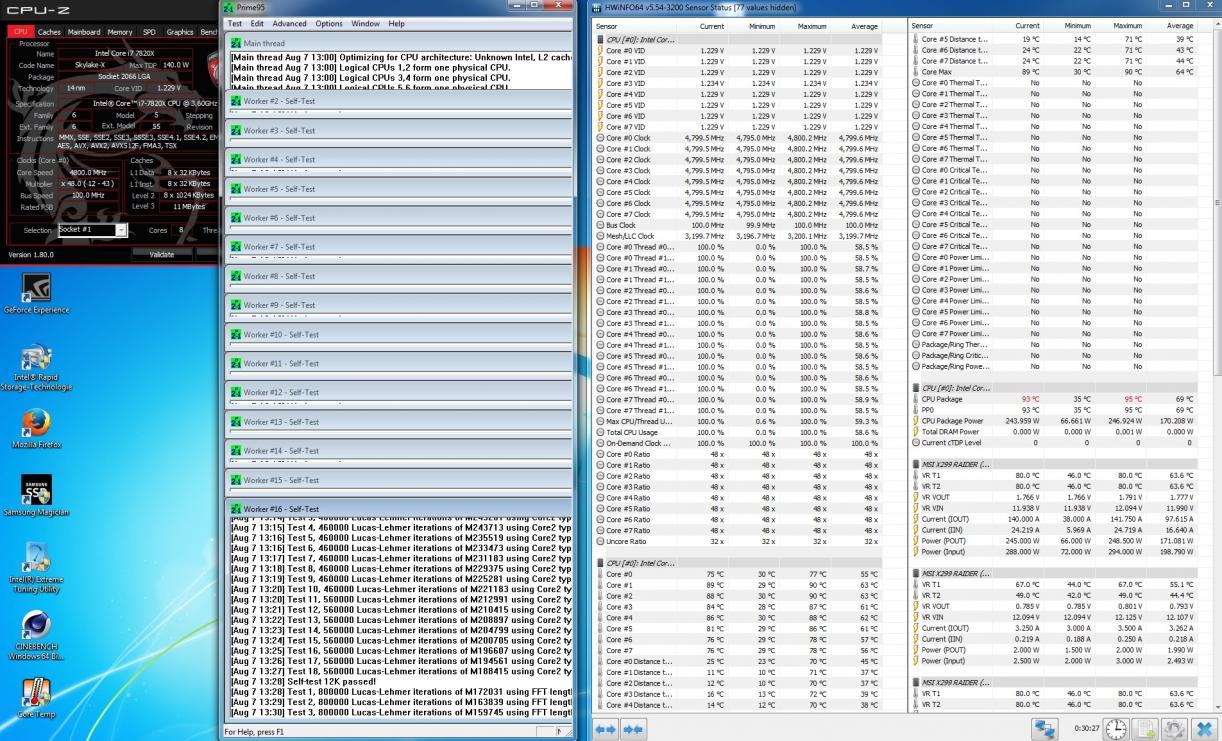
Task: Click the icon beside Total CPU Usage row
Action: pos(600,432)
